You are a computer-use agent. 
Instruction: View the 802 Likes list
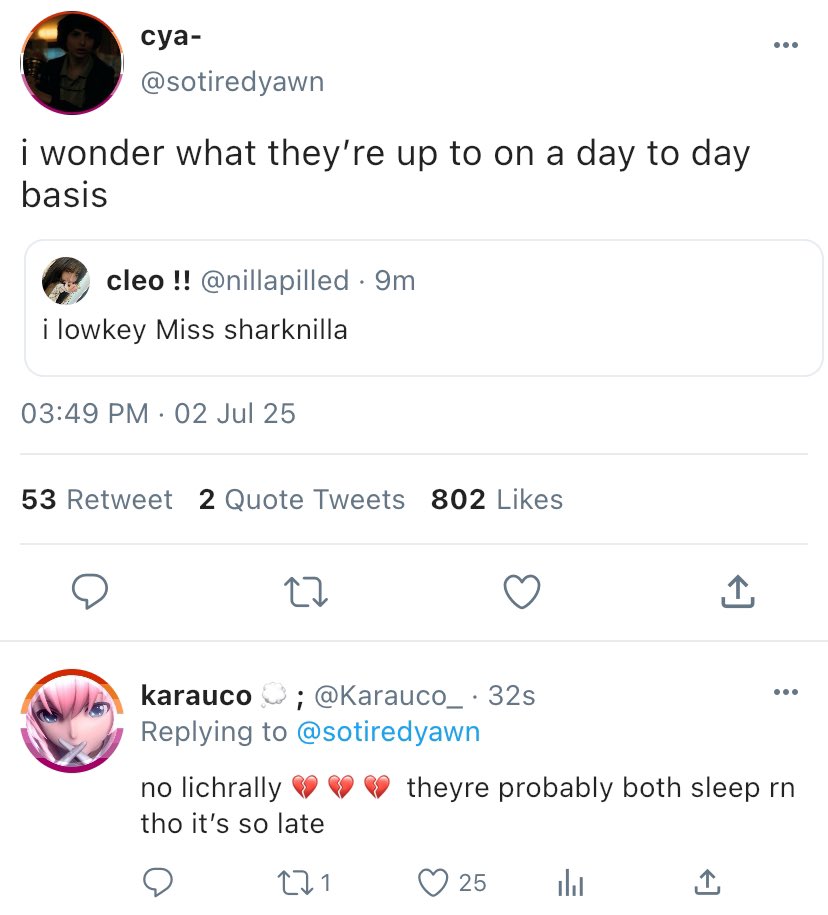coord(496,499)
